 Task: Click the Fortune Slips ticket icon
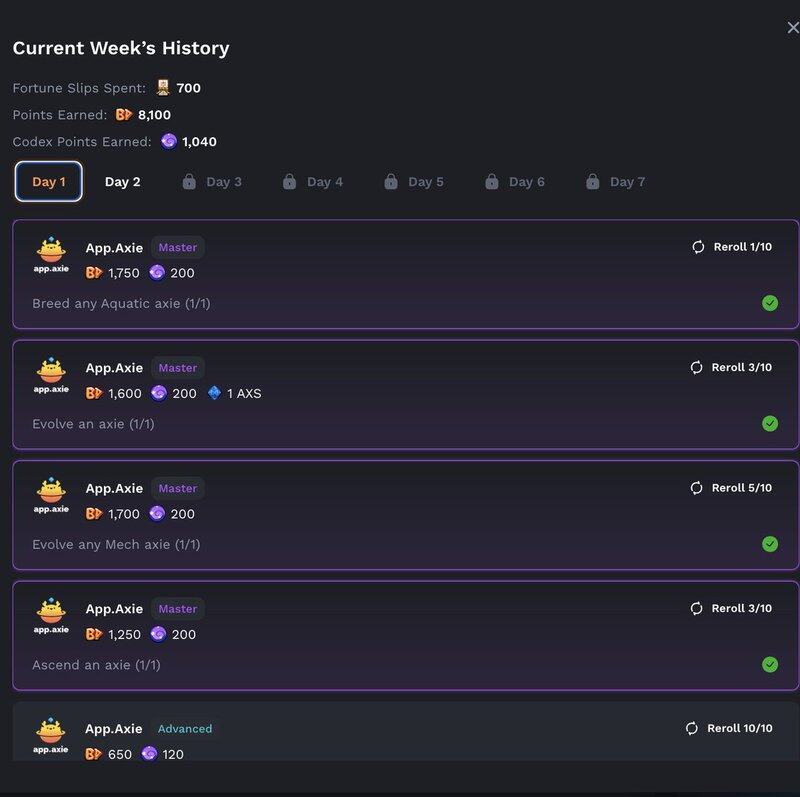163,88
